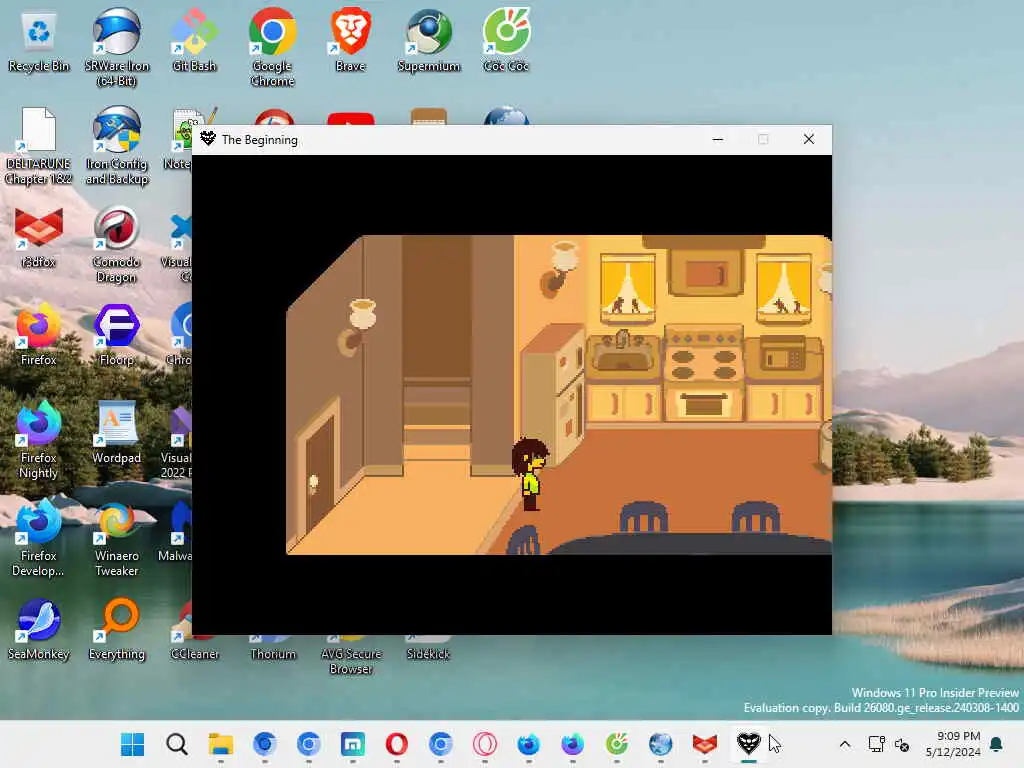Viewport: 1024px width, 768px height.
Task: Select the CCleaner desktop shortcut label
Action: (x=195, y=654)
